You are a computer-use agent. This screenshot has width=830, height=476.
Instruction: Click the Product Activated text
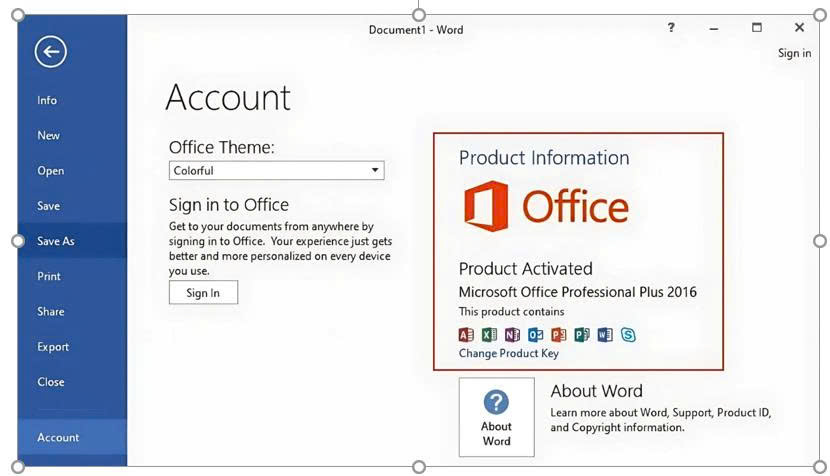click(x=526, y=268)
